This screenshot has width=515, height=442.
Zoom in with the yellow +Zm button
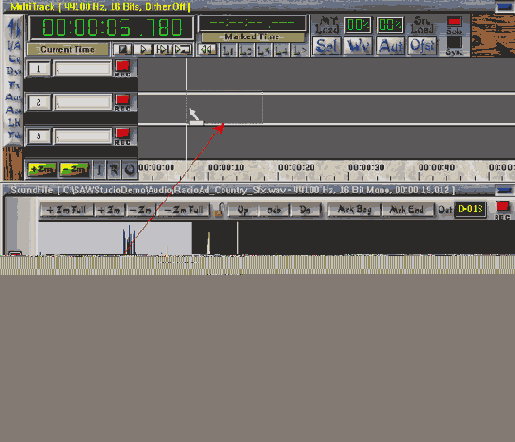point(42,169)
